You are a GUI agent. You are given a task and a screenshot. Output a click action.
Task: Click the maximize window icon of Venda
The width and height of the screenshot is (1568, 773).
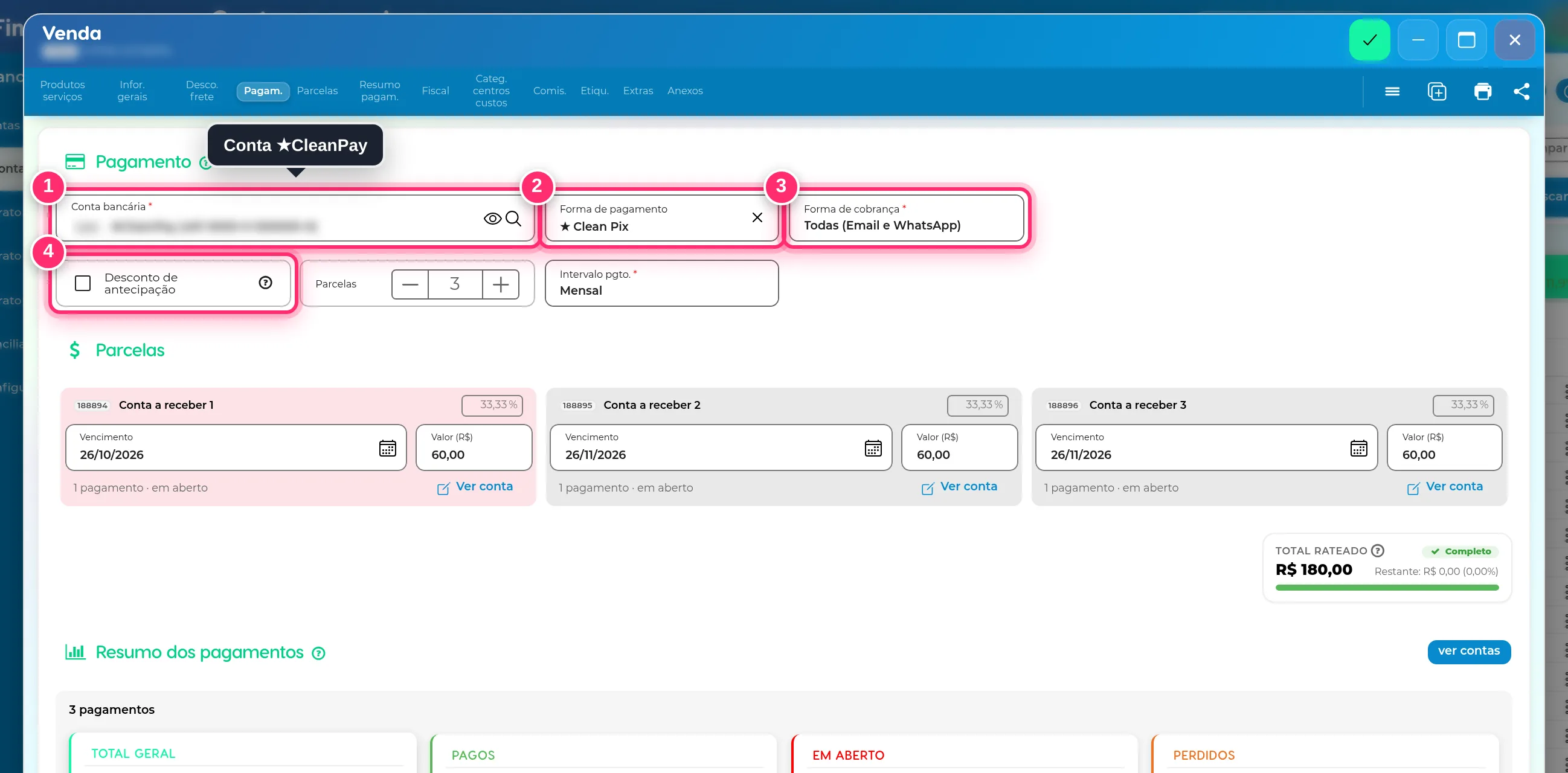click(1467, 40)
